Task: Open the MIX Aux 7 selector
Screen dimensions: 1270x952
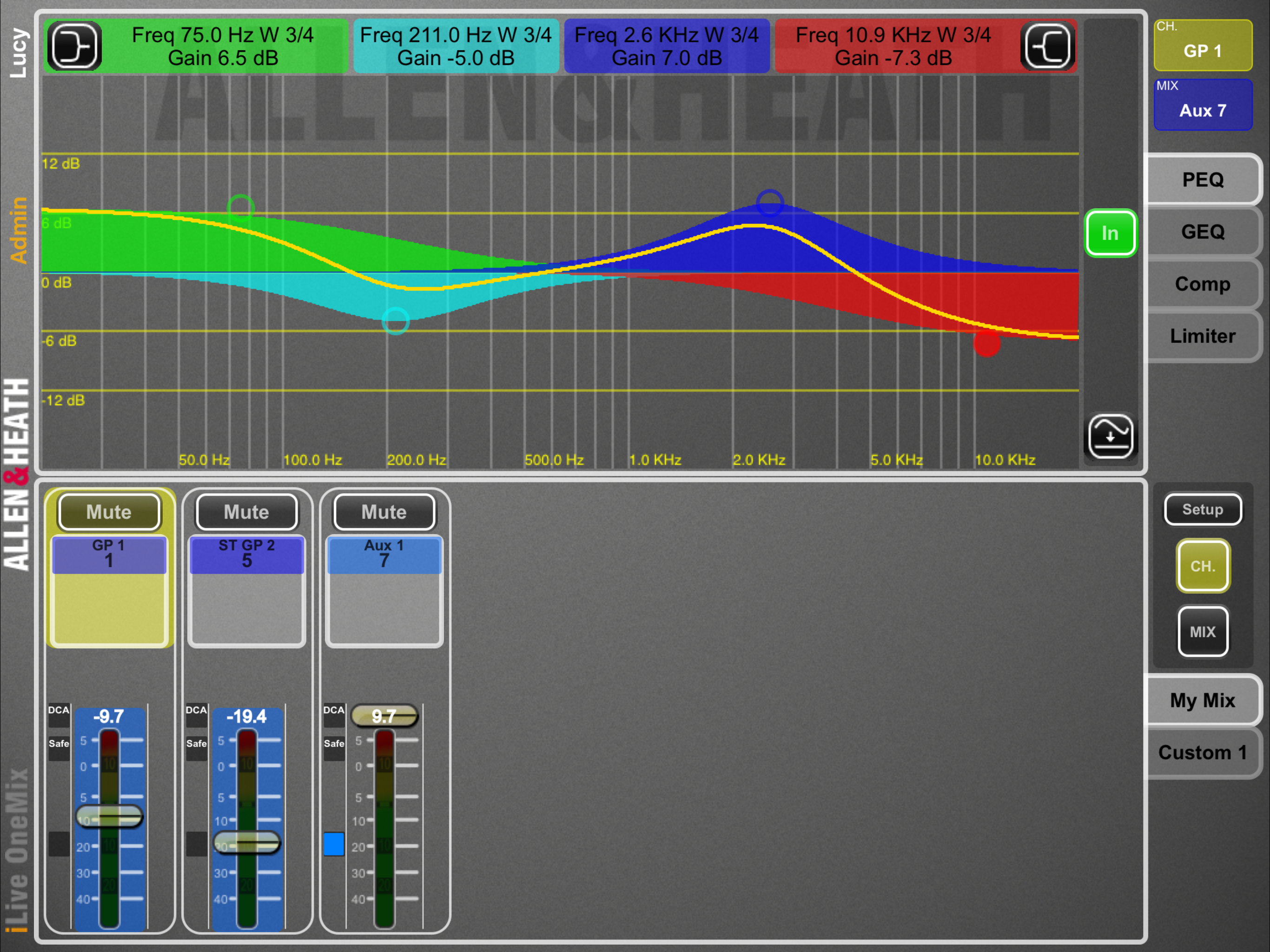Action: [x=1202, y=105]
